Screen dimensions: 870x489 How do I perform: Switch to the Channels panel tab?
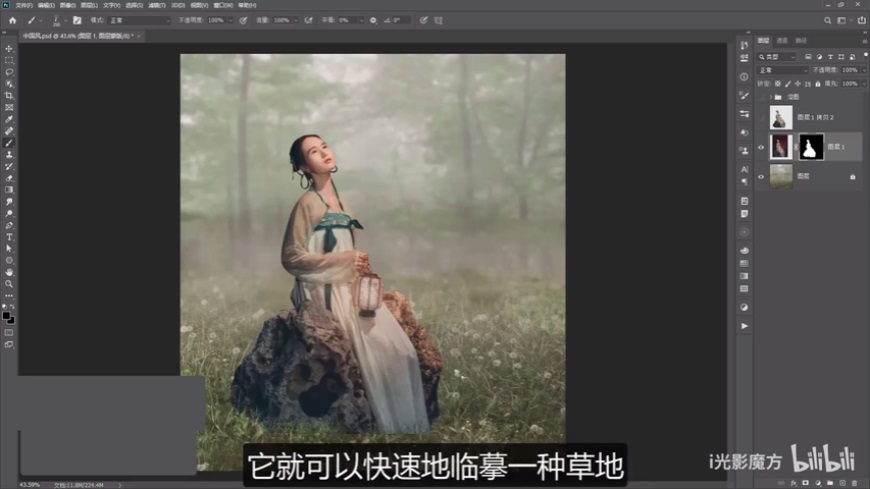tap(782, 41)
